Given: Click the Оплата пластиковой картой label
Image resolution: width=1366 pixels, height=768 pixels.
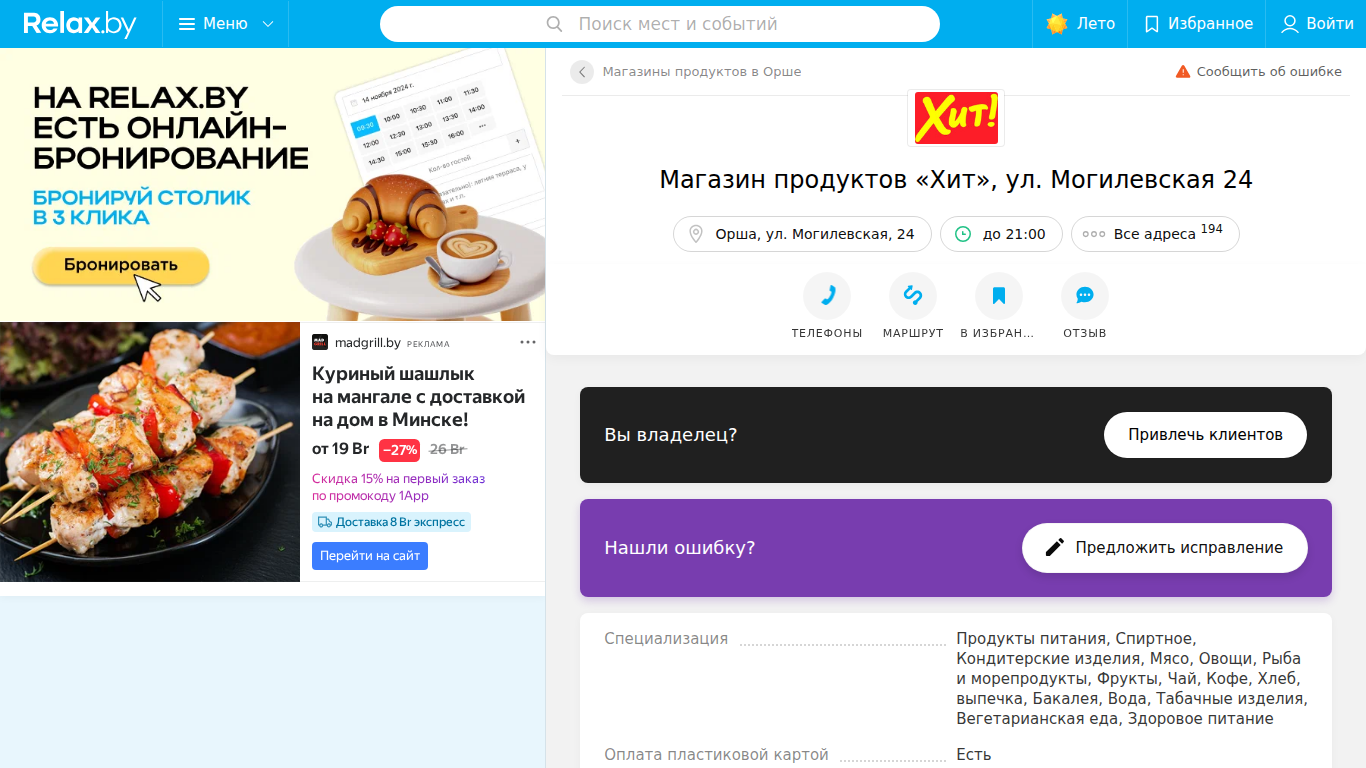Looking at the screenshot, I should (x=716, y=755).
